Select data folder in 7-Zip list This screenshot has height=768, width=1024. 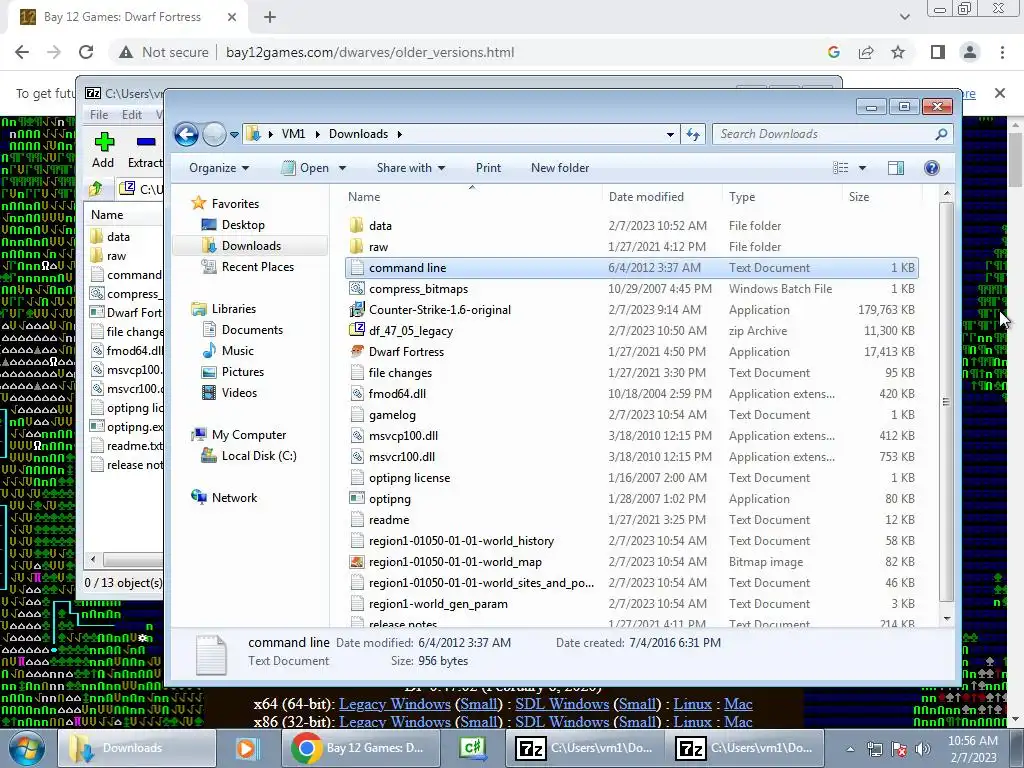pos(118,236)
